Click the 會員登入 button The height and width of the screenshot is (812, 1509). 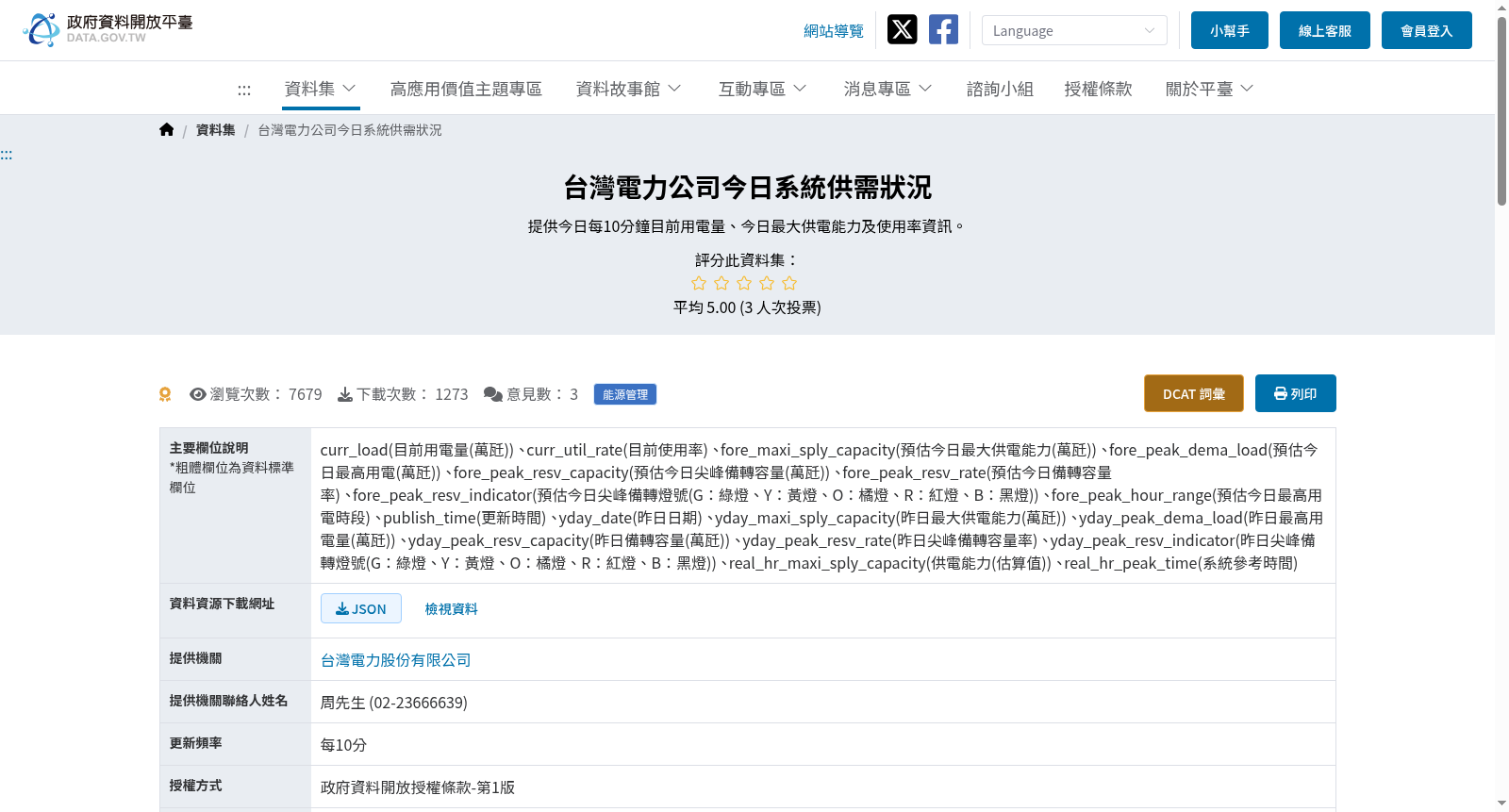pos(1427,30)
